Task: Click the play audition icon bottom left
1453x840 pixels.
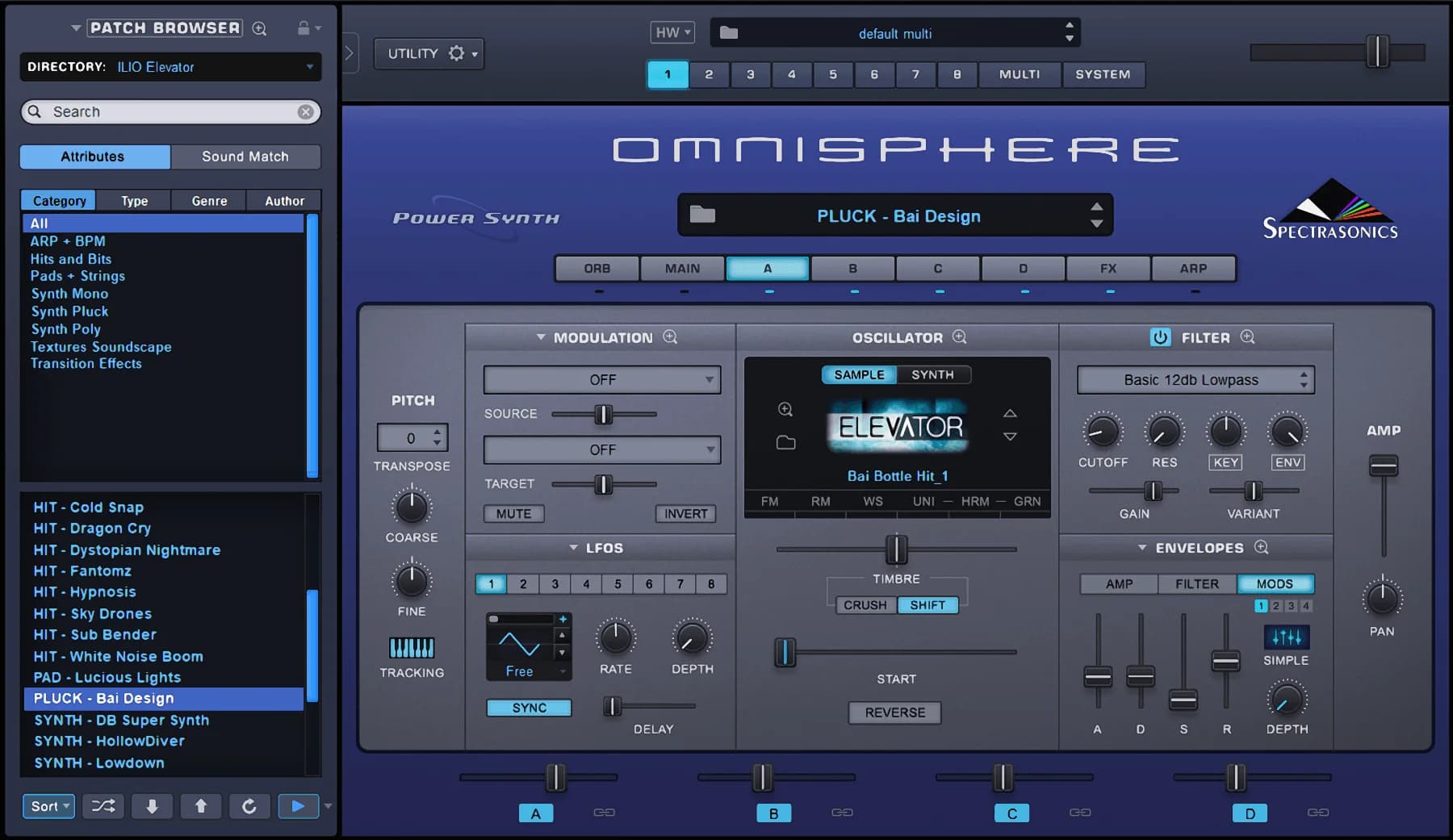Action: tap(297, 806)
